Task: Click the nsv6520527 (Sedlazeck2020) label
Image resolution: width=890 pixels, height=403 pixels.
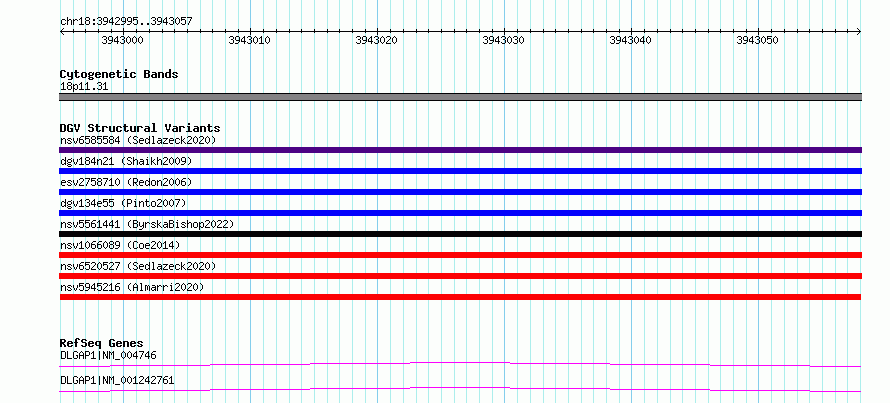Action: tap(138, 266)
